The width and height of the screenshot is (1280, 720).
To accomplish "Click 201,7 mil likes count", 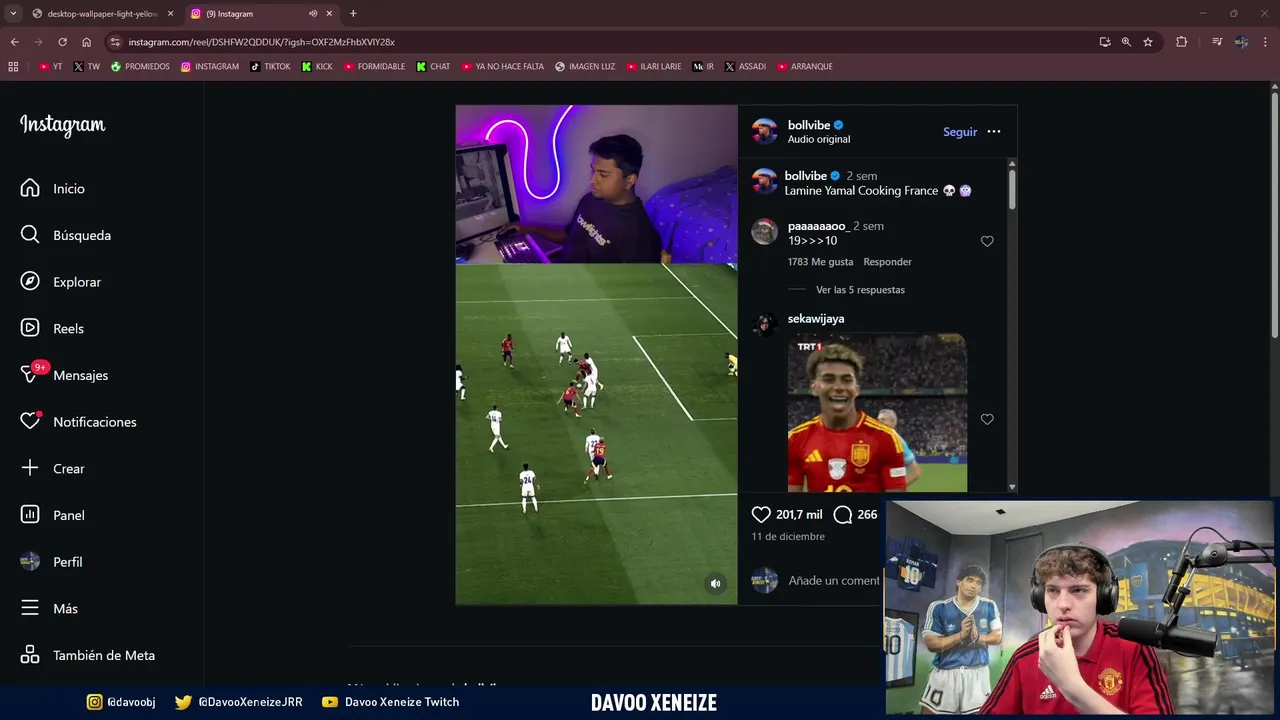I will point(799,514).
